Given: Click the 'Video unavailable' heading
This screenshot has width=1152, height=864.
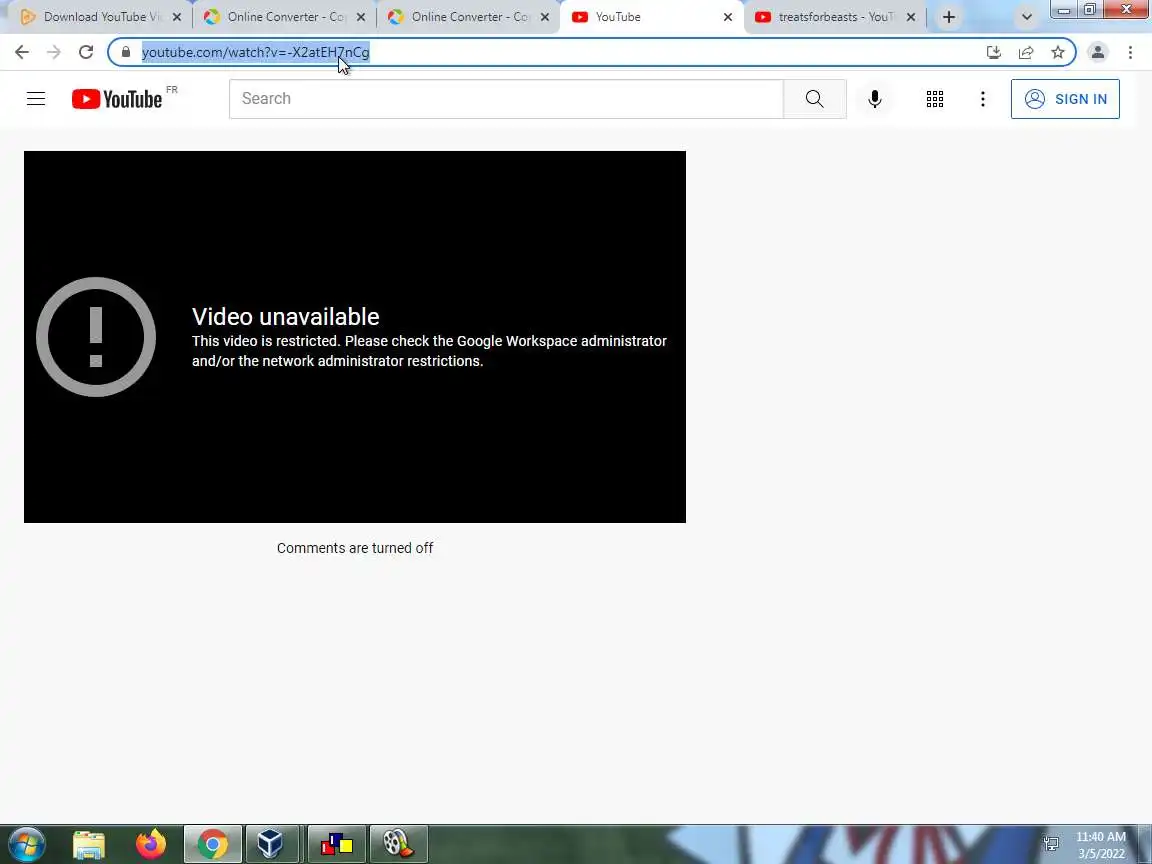Looking at the screenshot, I should pyautogui.click(x=286, y=316).
